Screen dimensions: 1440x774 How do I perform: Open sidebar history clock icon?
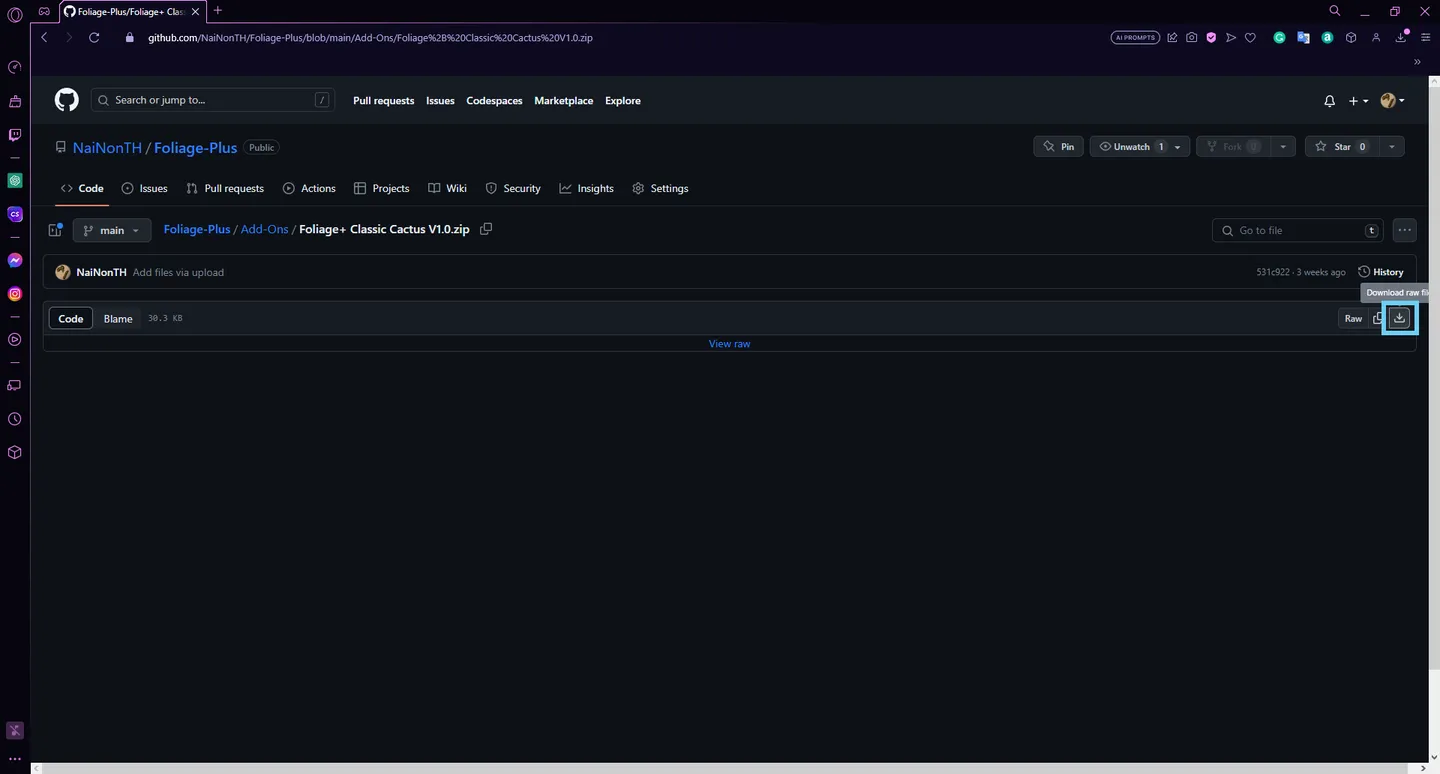15,419
